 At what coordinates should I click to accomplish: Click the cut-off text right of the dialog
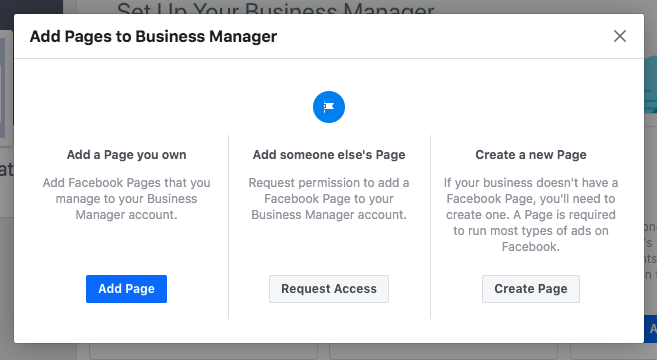[x=650, y=251]
